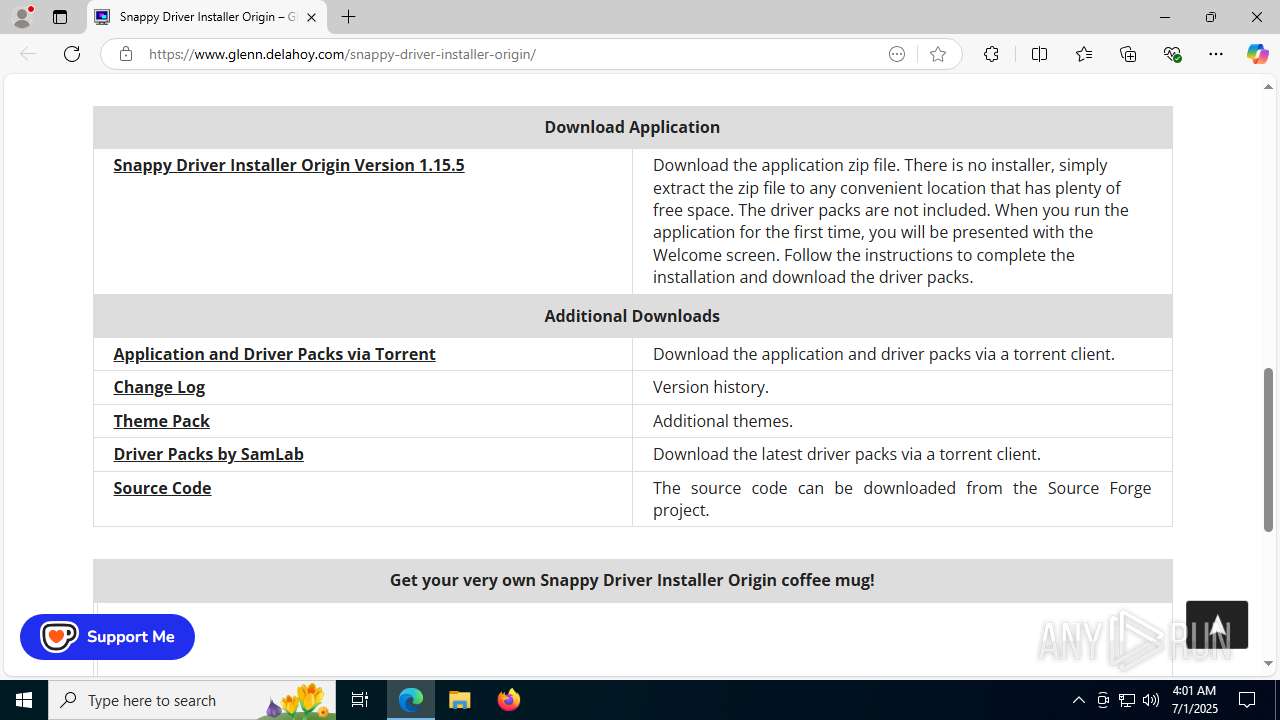Click the scrollbar up arrow
This screenshot has height=720, width=1280.
(x=1268, y=87)
